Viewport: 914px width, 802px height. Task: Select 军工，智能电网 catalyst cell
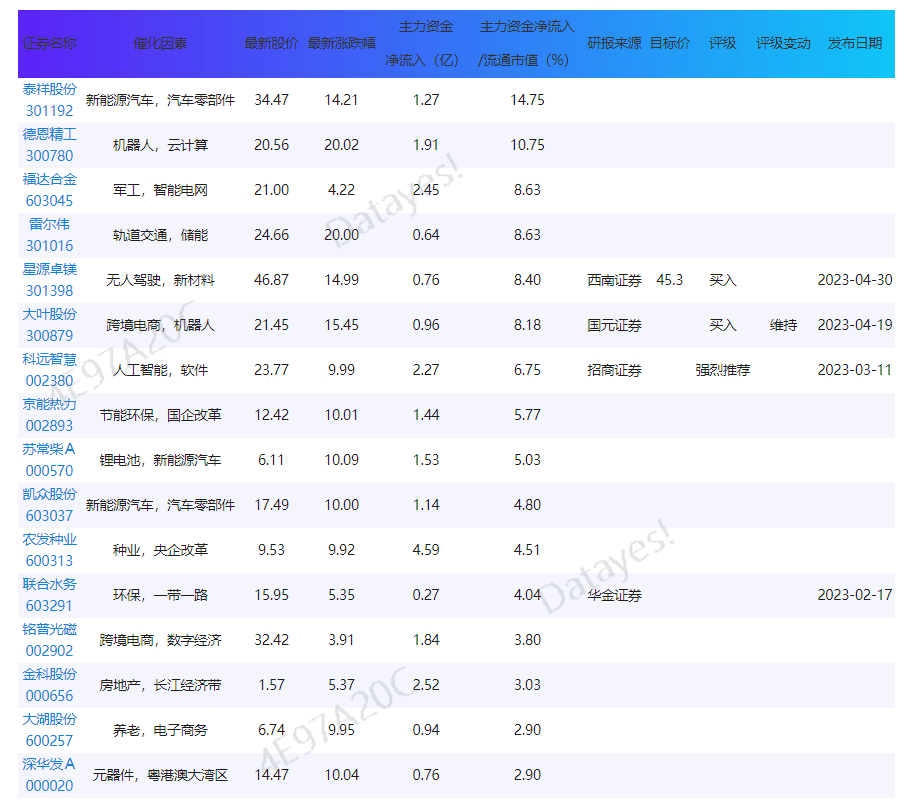pos(160,190)
